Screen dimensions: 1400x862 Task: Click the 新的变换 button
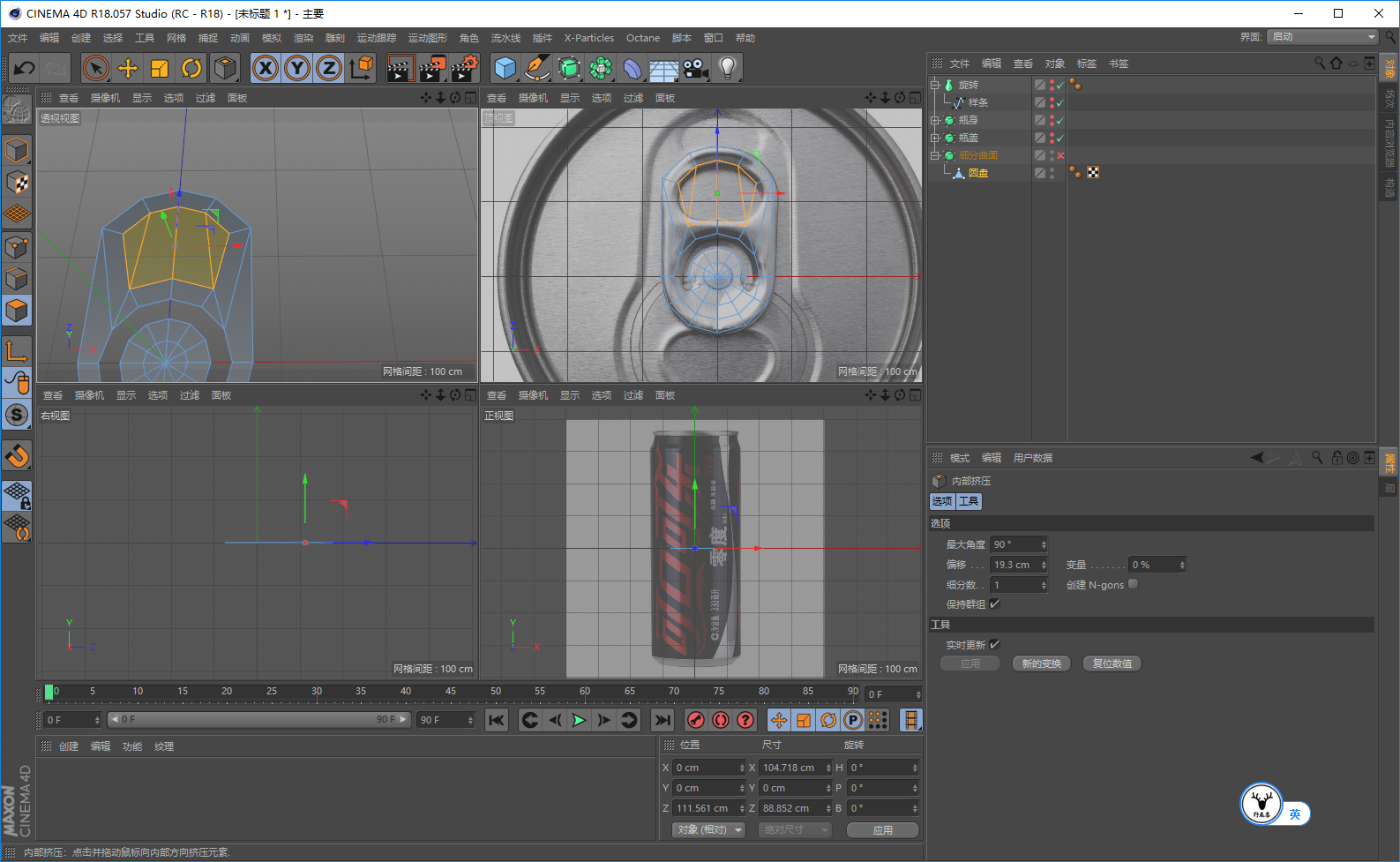pyautogui.click(x=1041, y=663)
